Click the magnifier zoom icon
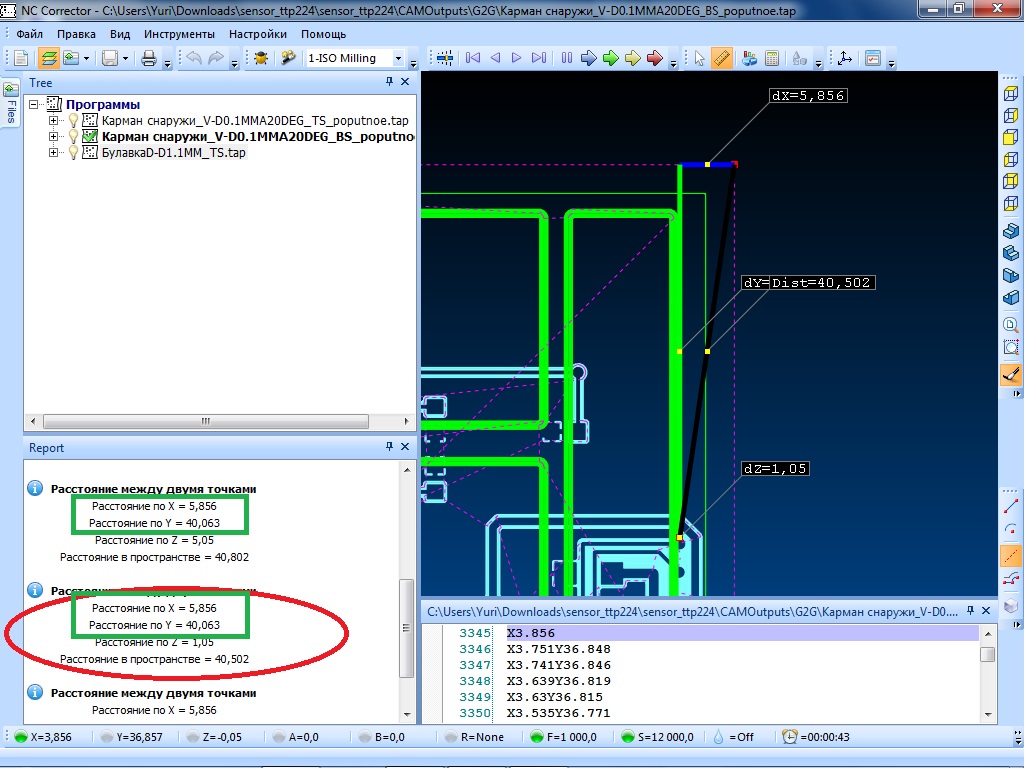This screenshot has height=774, width=1032. click(x=1011, y=324)
